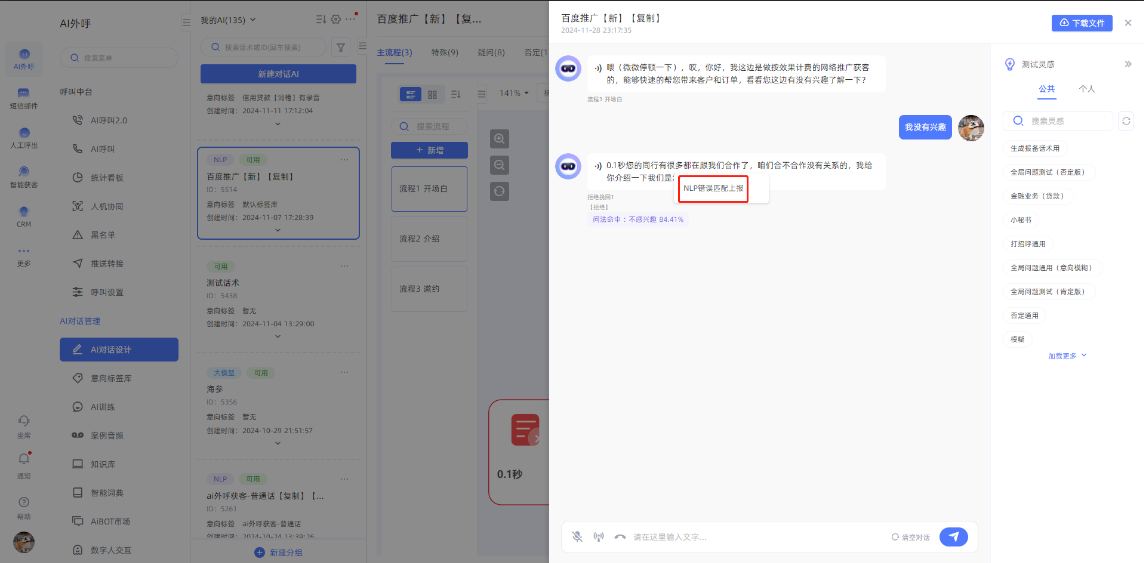Viewport: 1144px width, 563px height.
Task: Play audio of first bot greeting message
Action: (598, 67)
